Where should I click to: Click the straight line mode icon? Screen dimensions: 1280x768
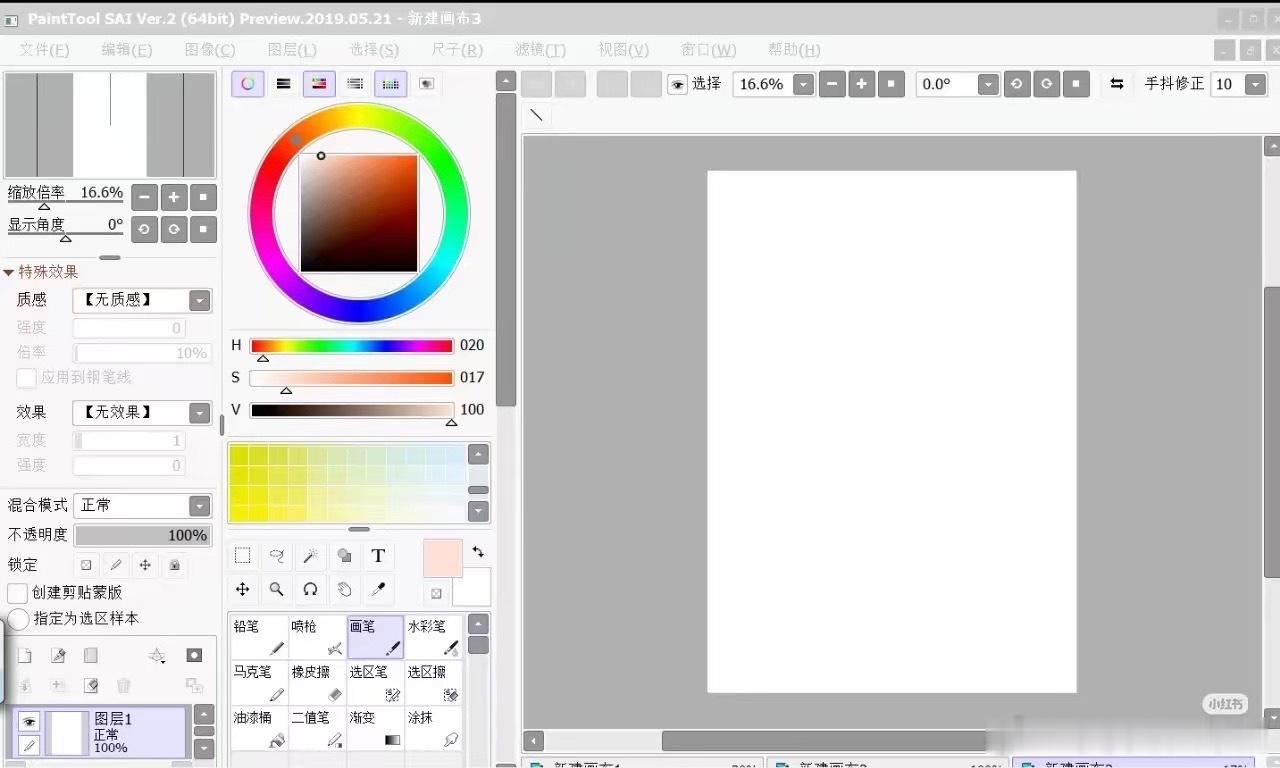(x=536, y=115)
